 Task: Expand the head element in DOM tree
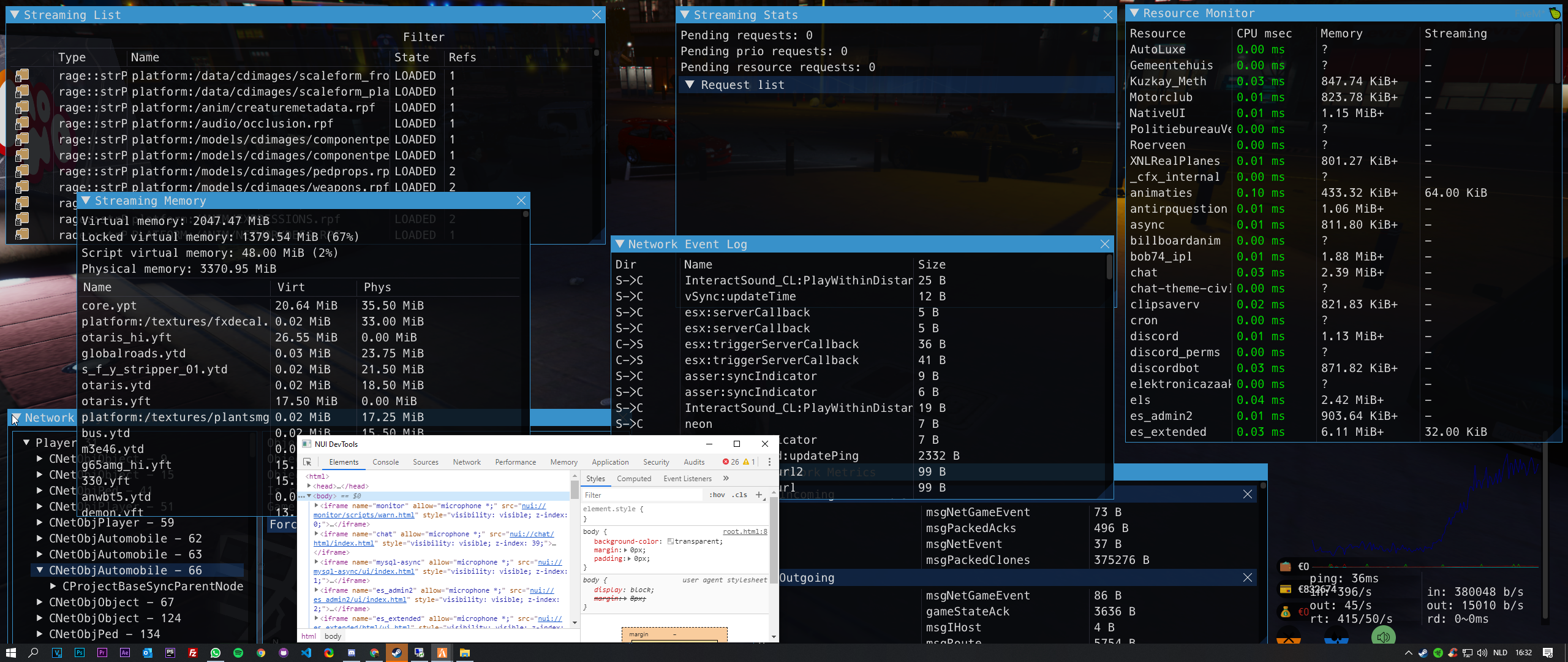[309, 486]
